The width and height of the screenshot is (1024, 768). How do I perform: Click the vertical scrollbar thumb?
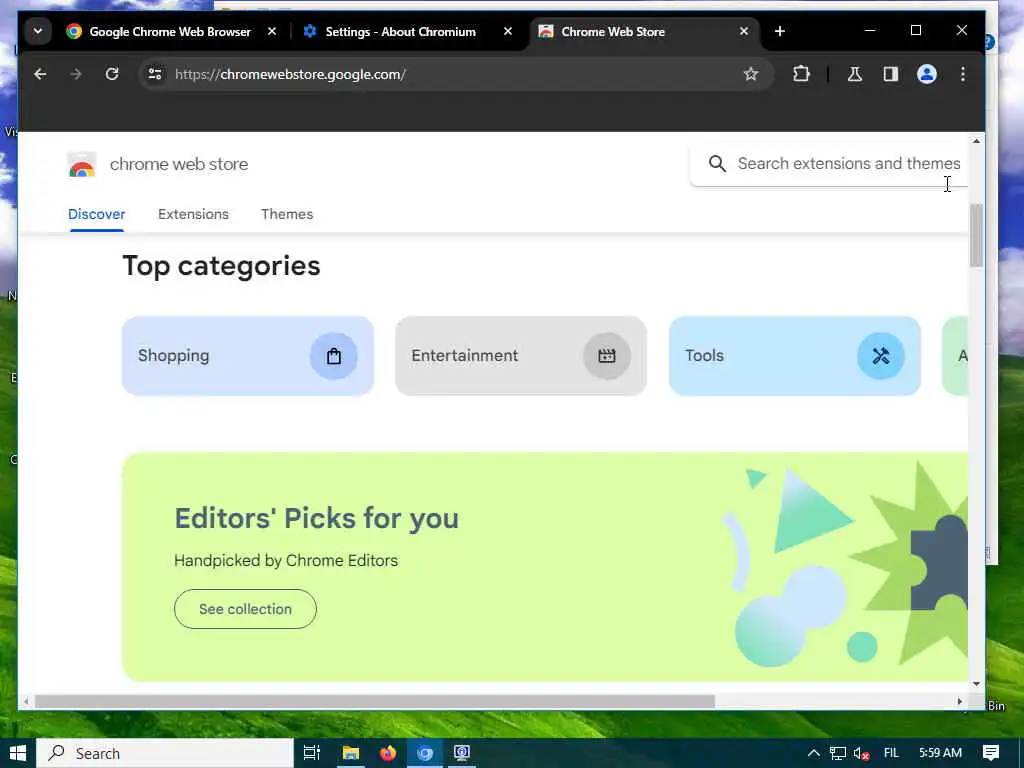pos(976,236)
